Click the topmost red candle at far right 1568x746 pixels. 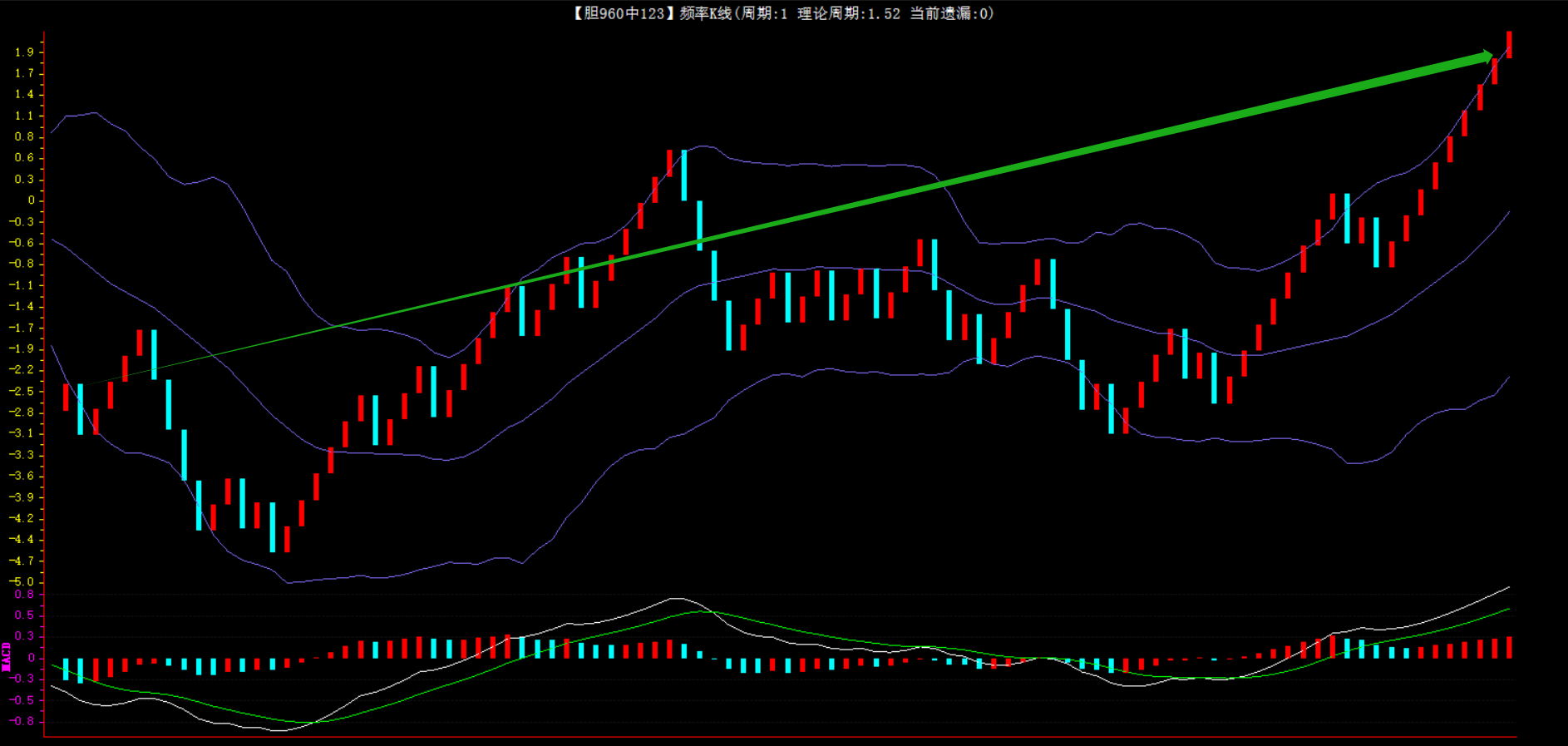[1509, 44]
